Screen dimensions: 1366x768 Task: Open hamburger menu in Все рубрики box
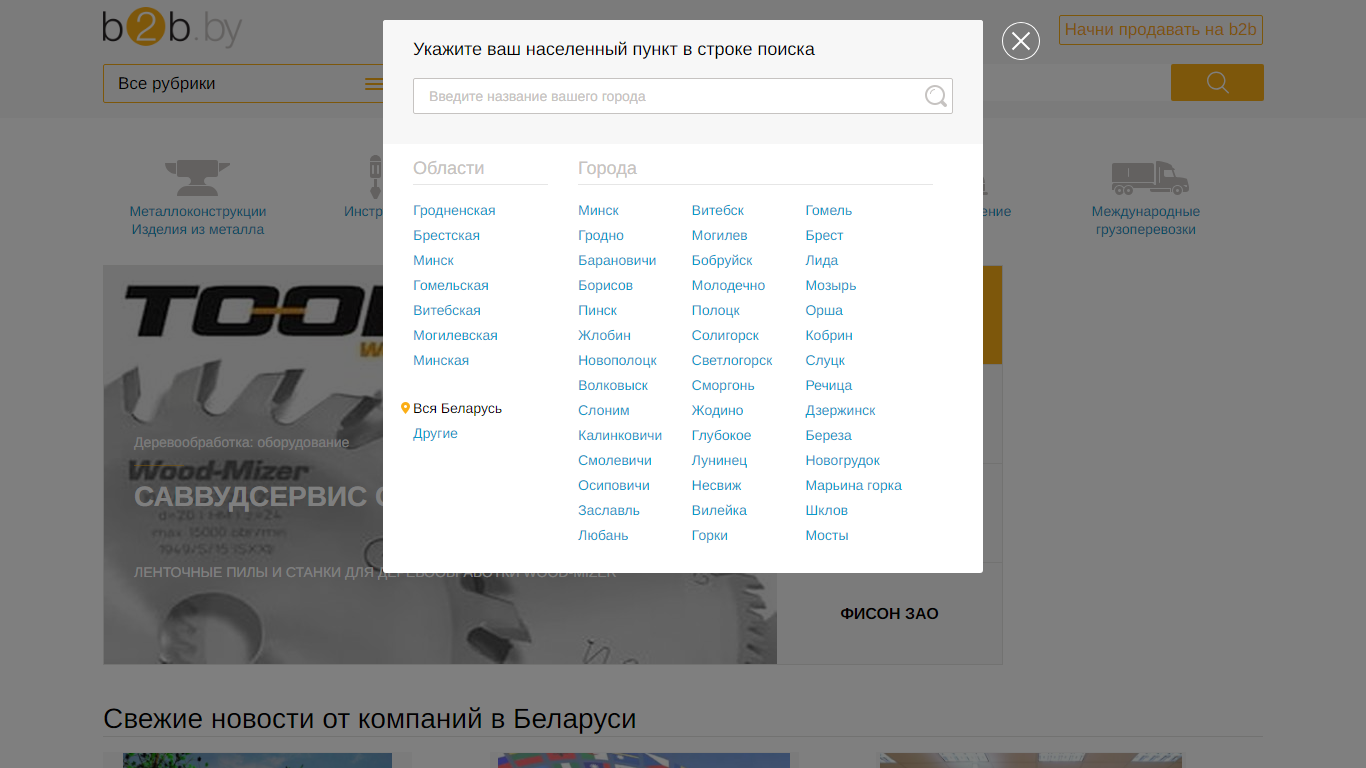374,84
